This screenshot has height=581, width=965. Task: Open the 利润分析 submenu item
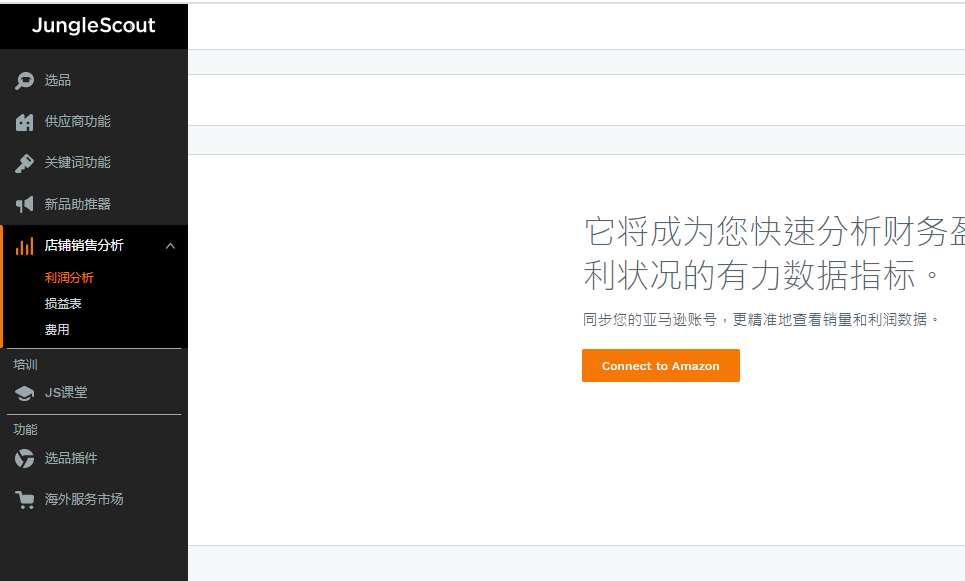click(69, 278)
